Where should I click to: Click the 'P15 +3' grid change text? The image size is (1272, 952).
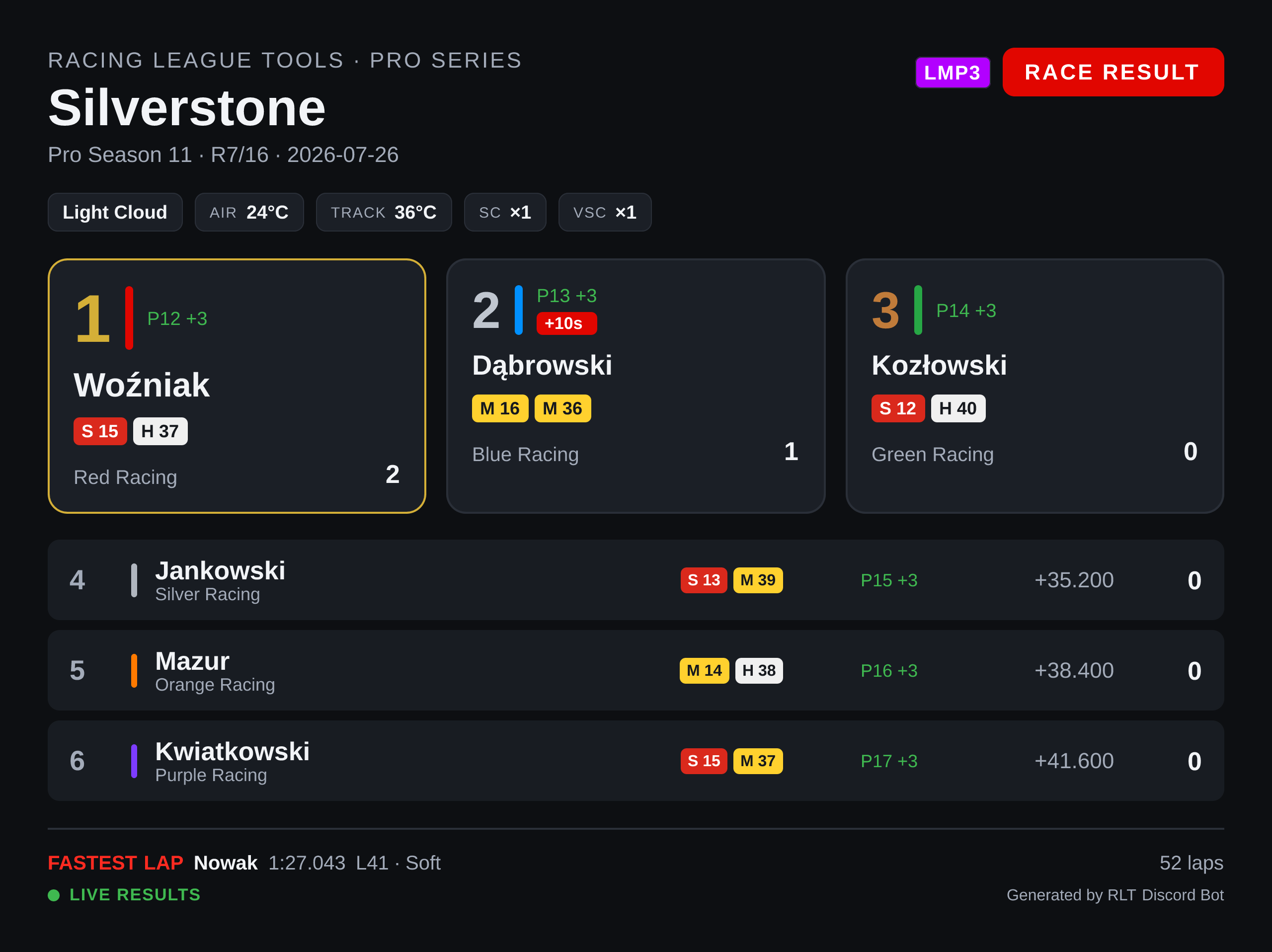pos(889,580)
